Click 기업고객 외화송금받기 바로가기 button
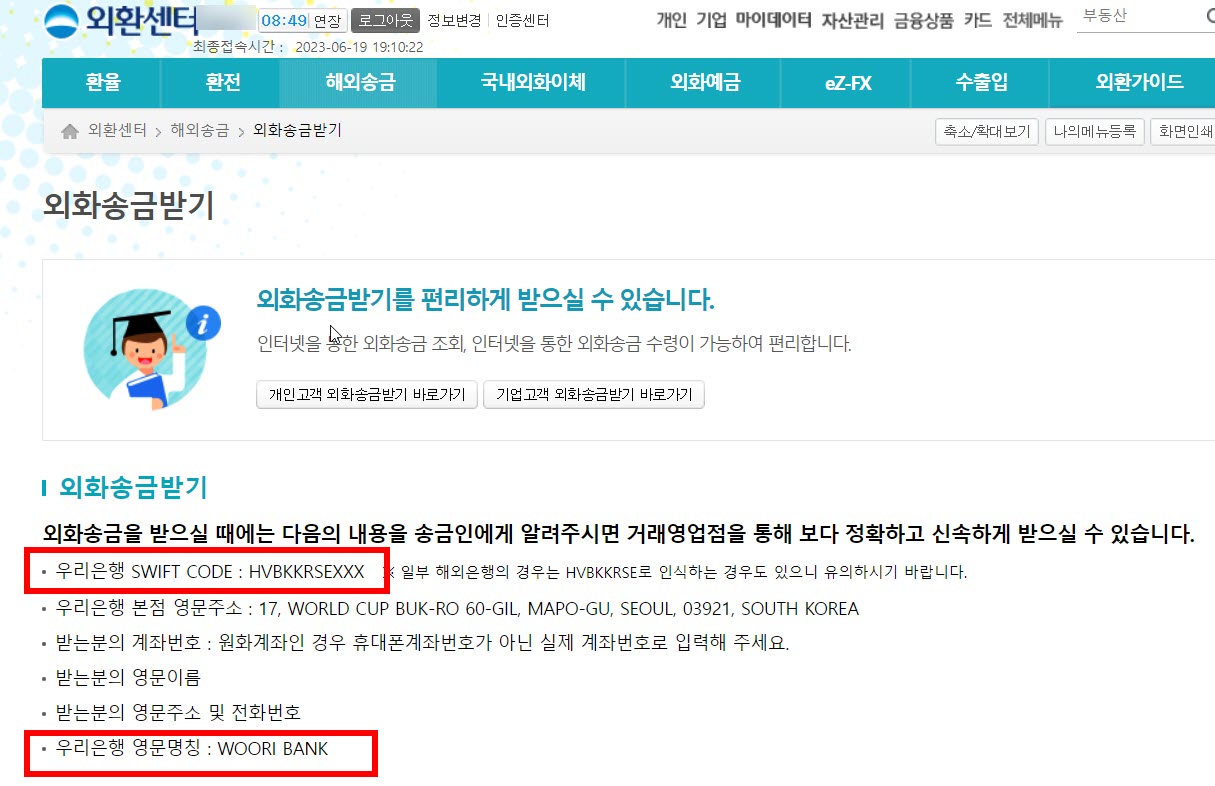 point(594,395)
